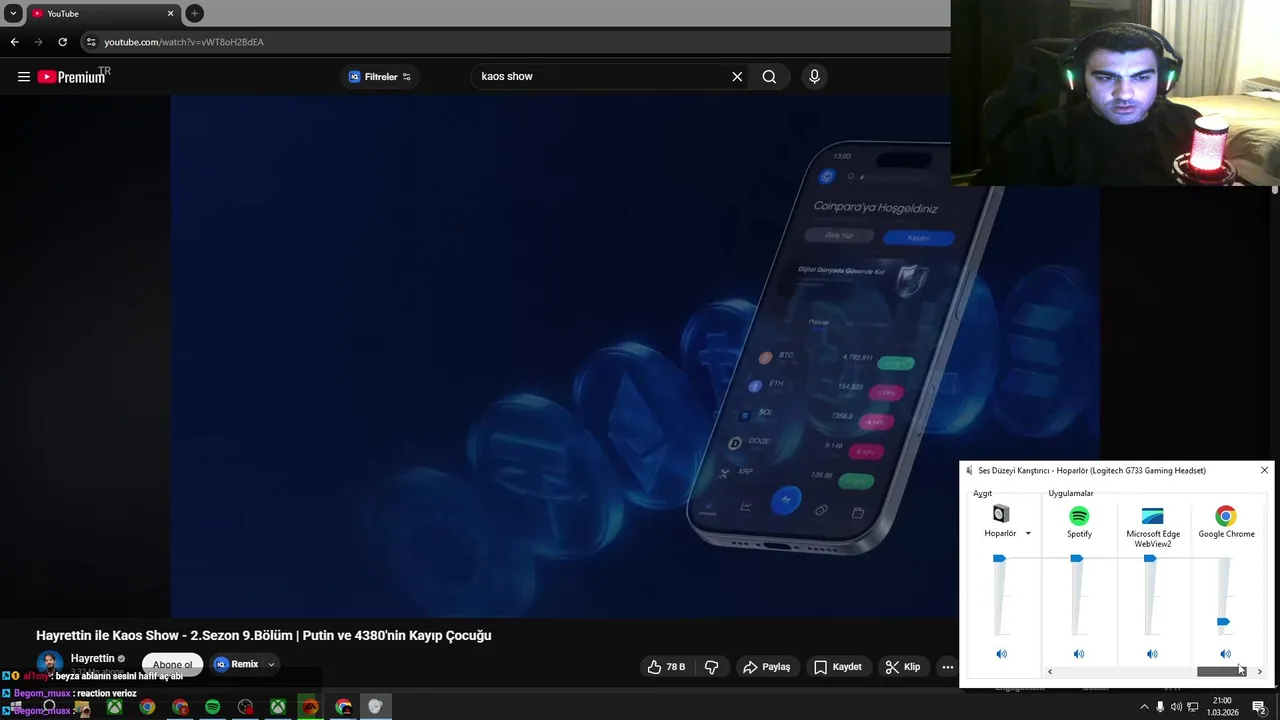View site info icon in address bar
The height and width of the screenshot is (720, 1280).
coord(91,42)
